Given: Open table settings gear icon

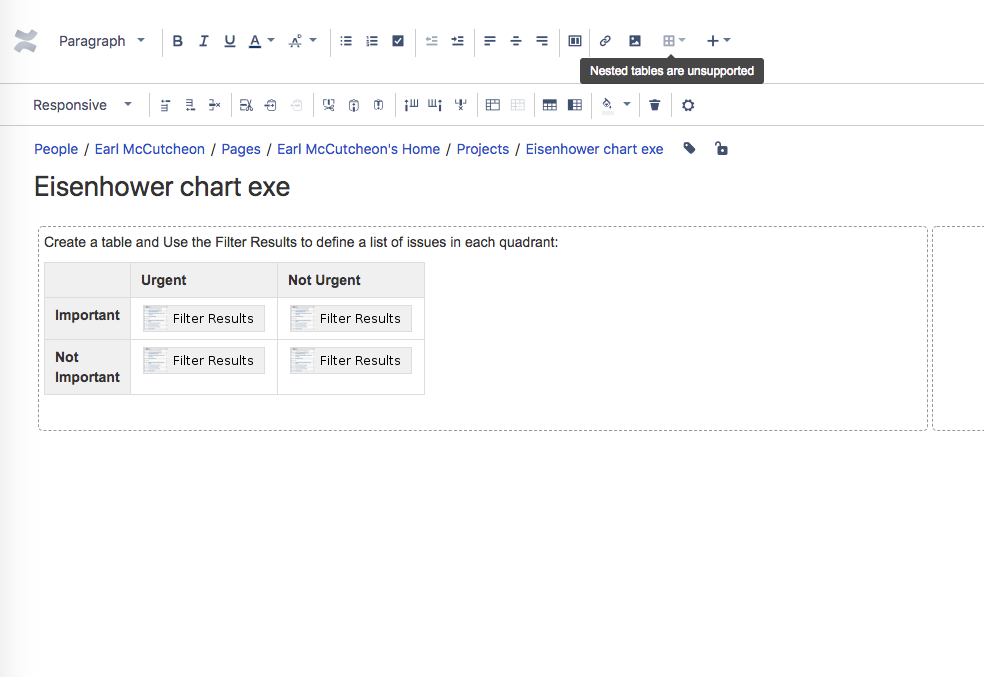Looking at the screenshot, I should (688, 105).
